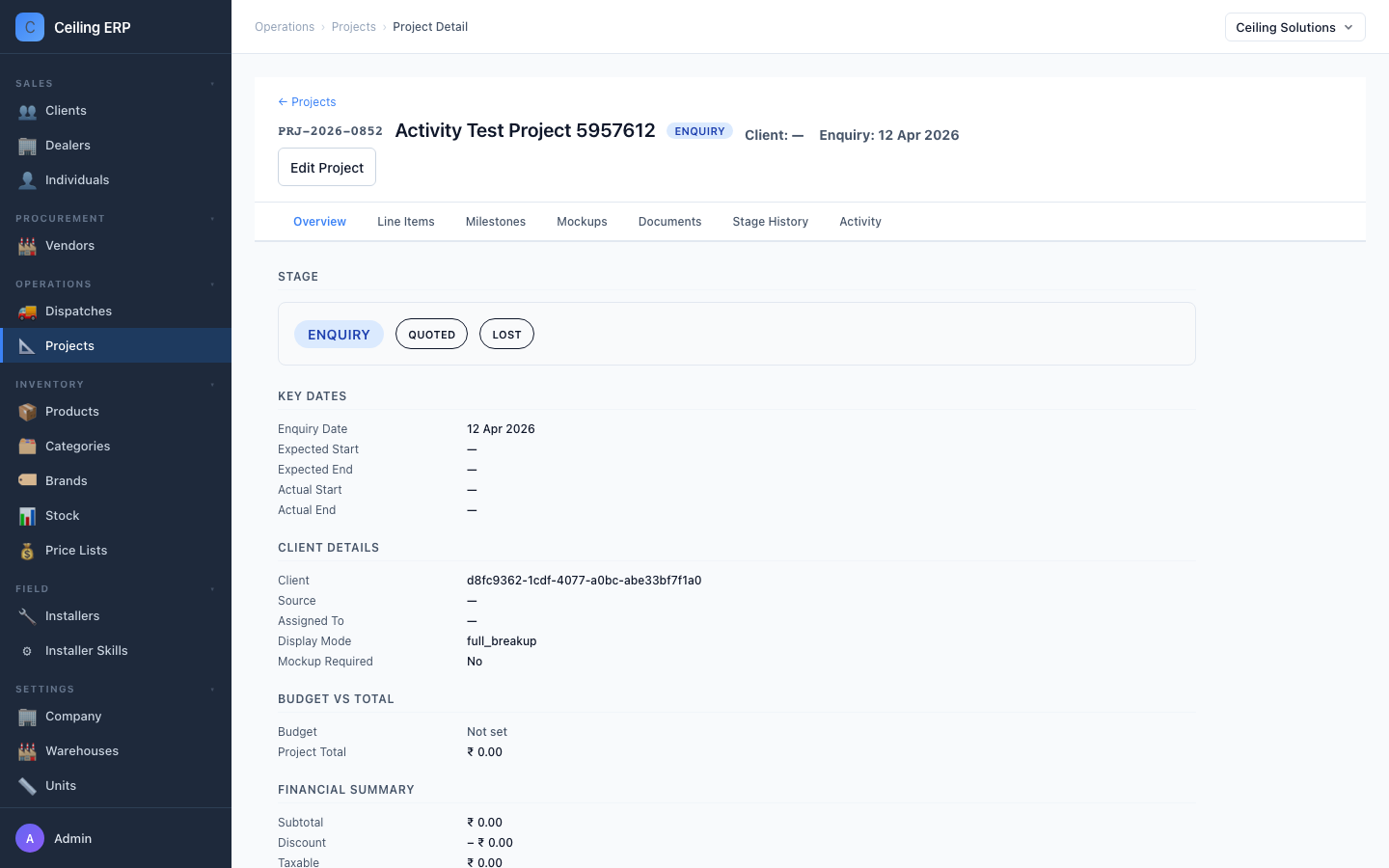Click the Products box icon

point(27,412)
